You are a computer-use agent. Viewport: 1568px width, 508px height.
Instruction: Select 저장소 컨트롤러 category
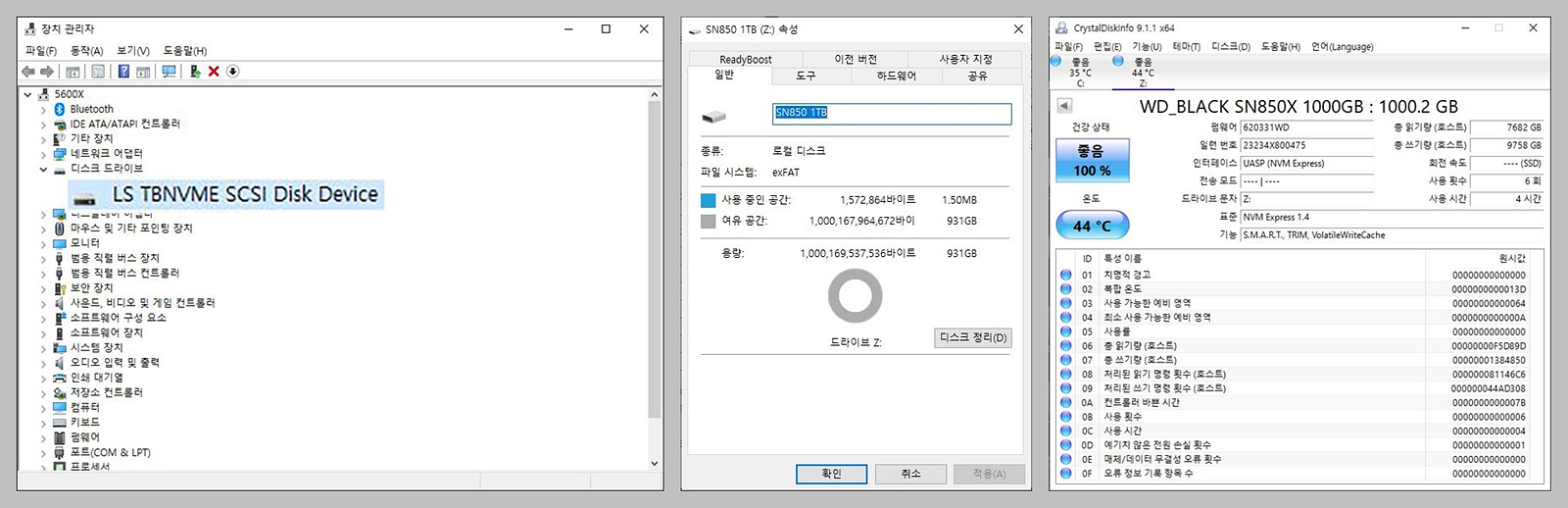[x=106, y=392]
